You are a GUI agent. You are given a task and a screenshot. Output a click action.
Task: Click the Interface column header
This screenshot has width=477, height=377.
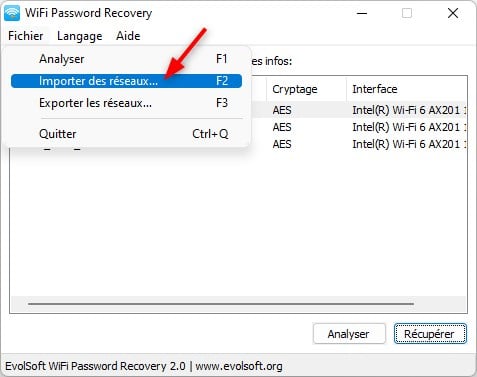coord(407,89)
